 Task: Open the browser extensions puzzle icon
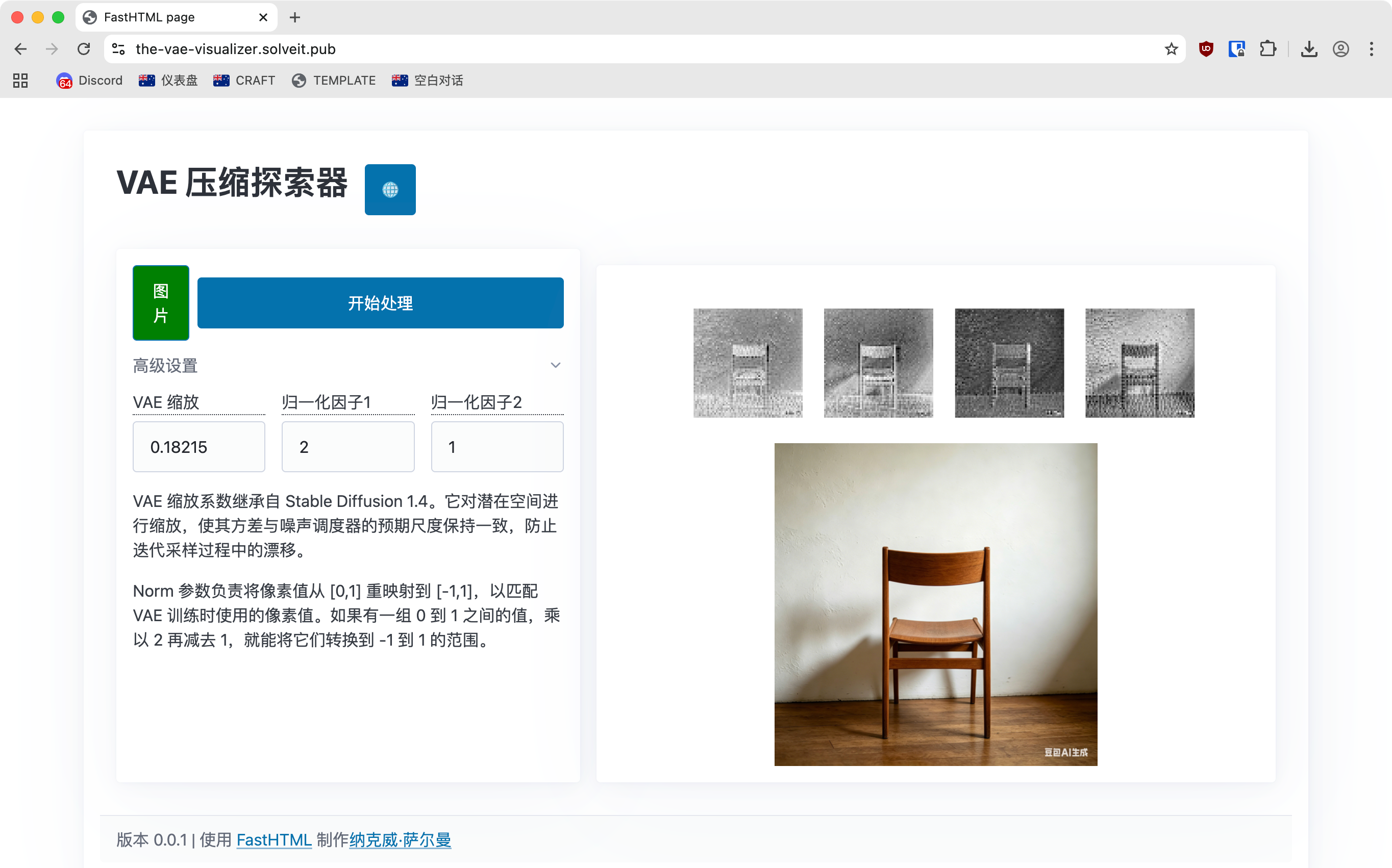coord(1268,49)
